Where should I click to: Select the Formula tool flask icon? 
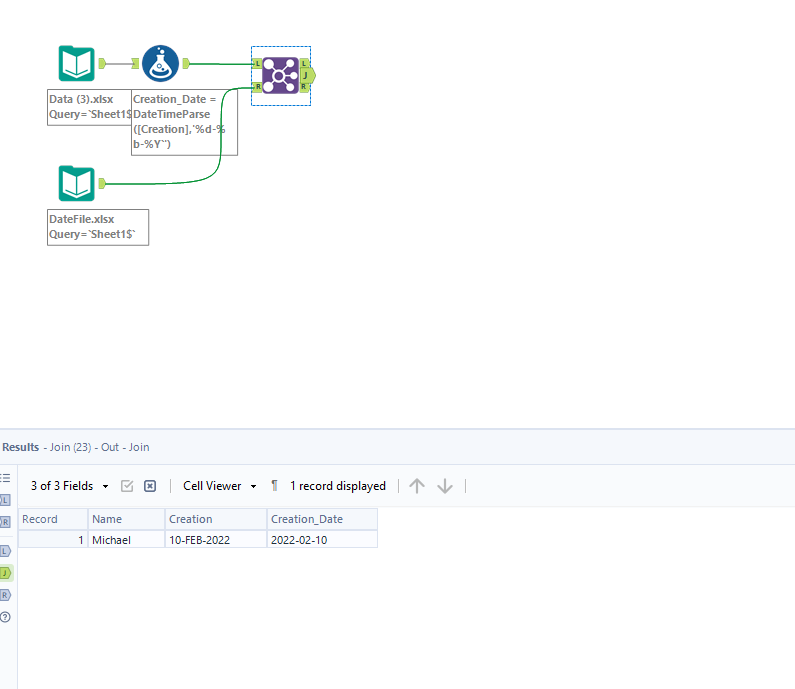[160, 63]
